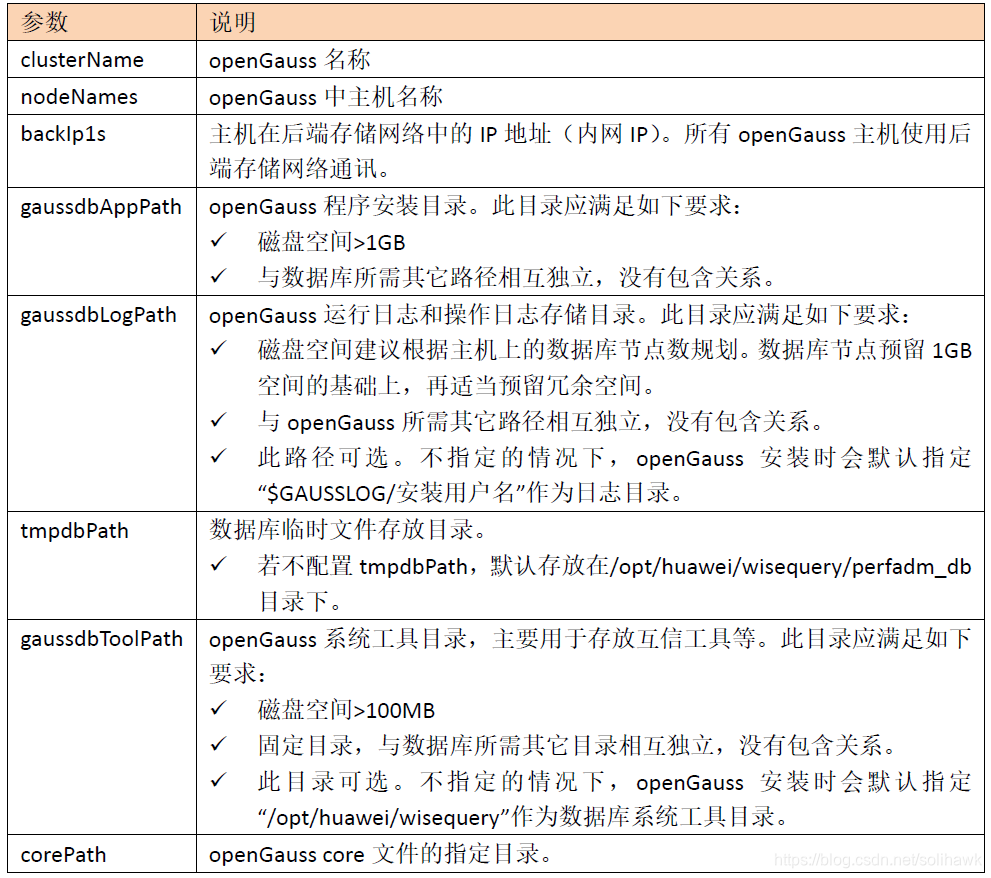This screenshot has height=878, width=991.
Task: Click the gaussdbAppPath parameter cell
Action: pos(102,241)
